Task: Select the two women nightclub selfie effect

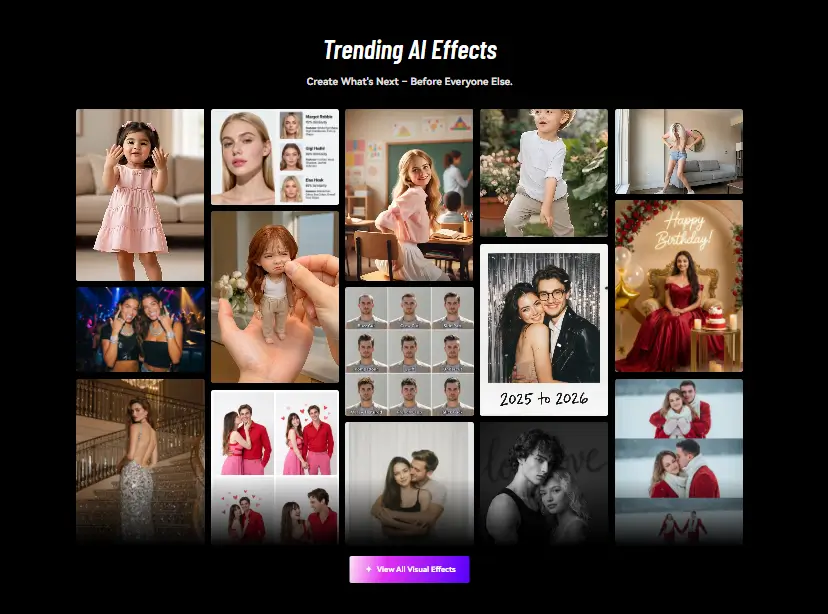Action: click(140, 329)
